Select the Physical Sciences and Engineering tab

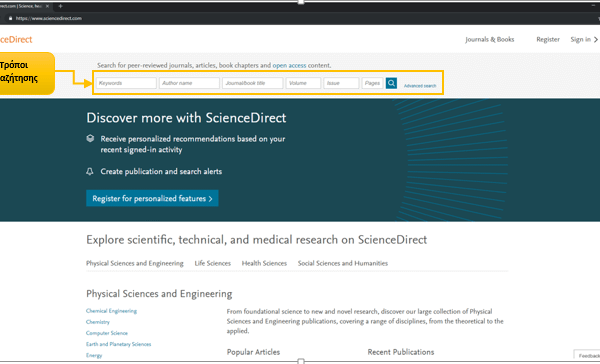(135, 263)
